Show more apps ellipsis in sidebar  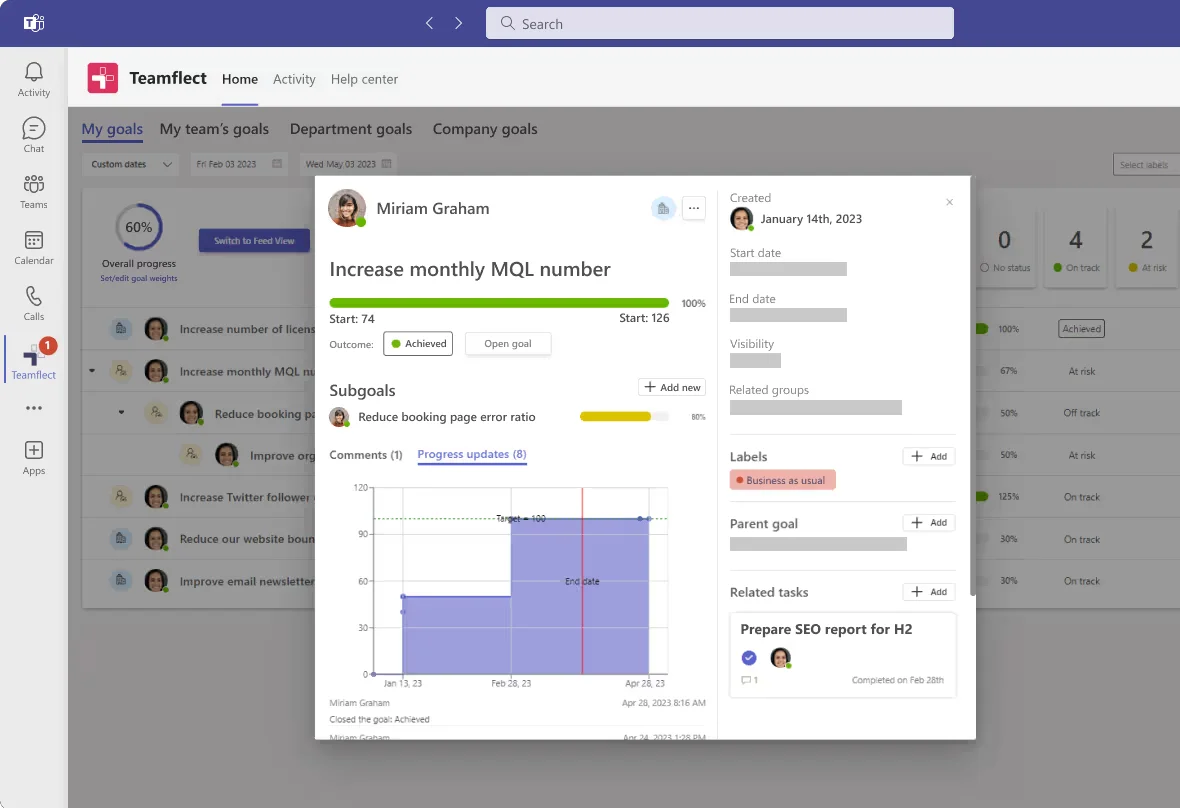click(x=34, y=408)
